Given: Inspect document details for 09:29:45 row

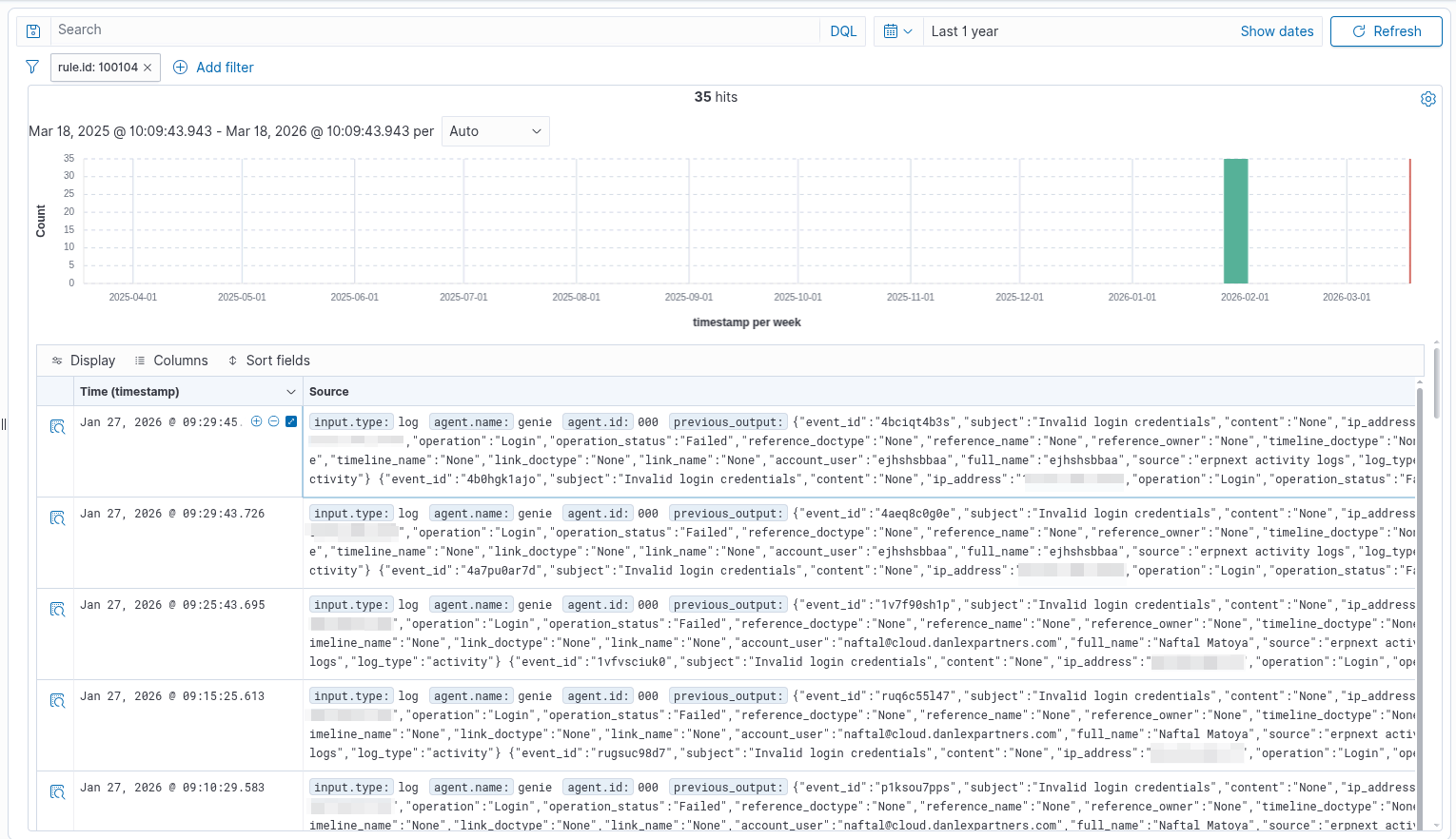Looking at the screenshot, I should point(57,427).
